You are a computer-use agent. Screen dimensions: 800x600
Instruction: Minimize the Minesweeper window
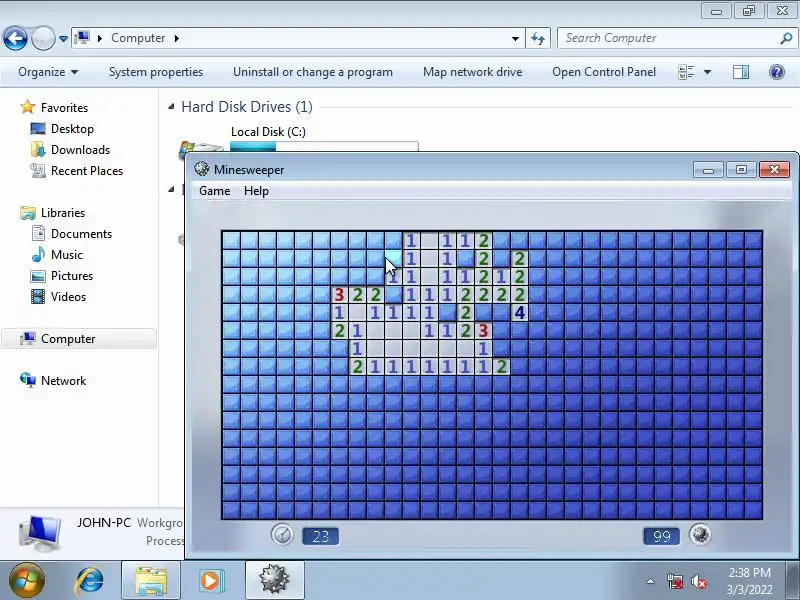[x=708, y=169]
